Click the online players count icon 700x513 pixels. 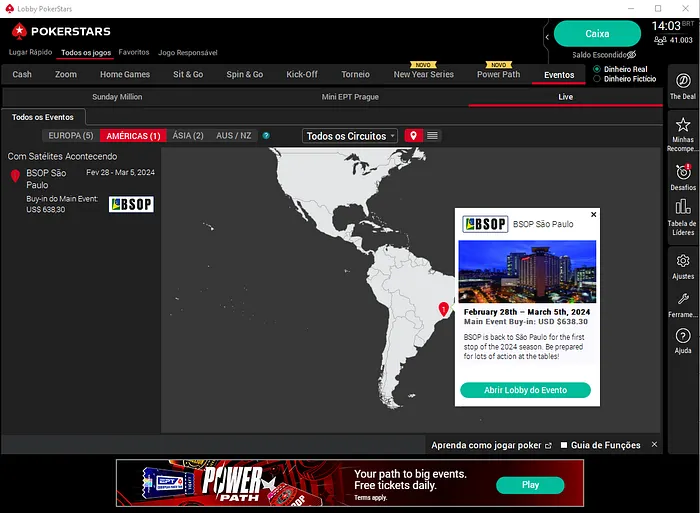pos(660,40)
